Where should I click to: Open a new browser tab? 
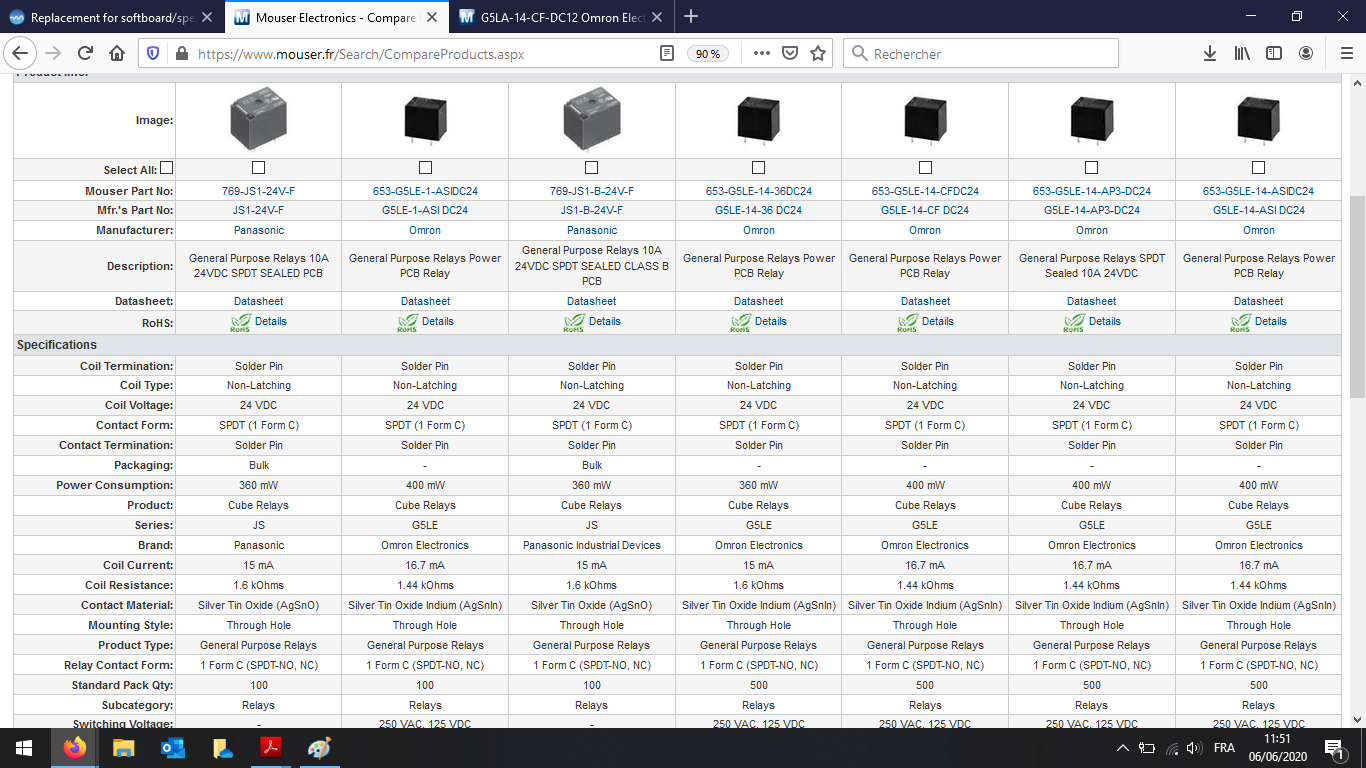pos(691,16)
